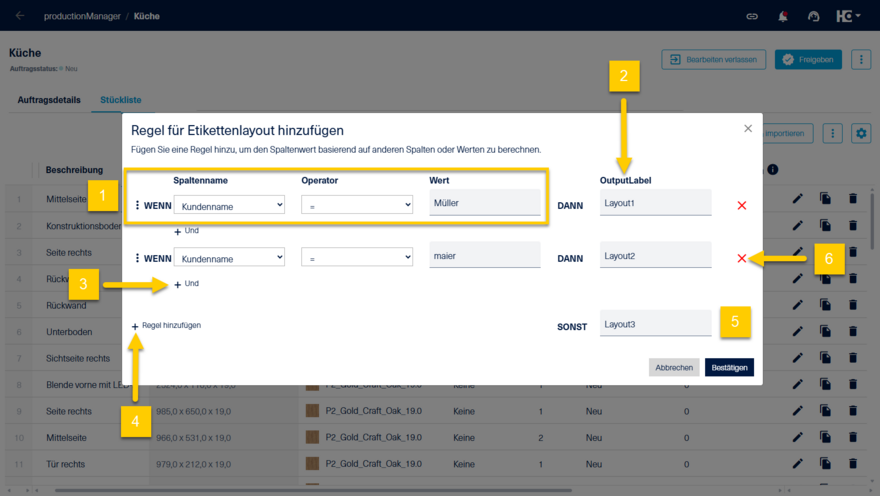The height and width of the screenshot is (496, 880).
Task: Remove the Layout1 rule using red X
Action: pyautogui.click(x=741, y=205)
